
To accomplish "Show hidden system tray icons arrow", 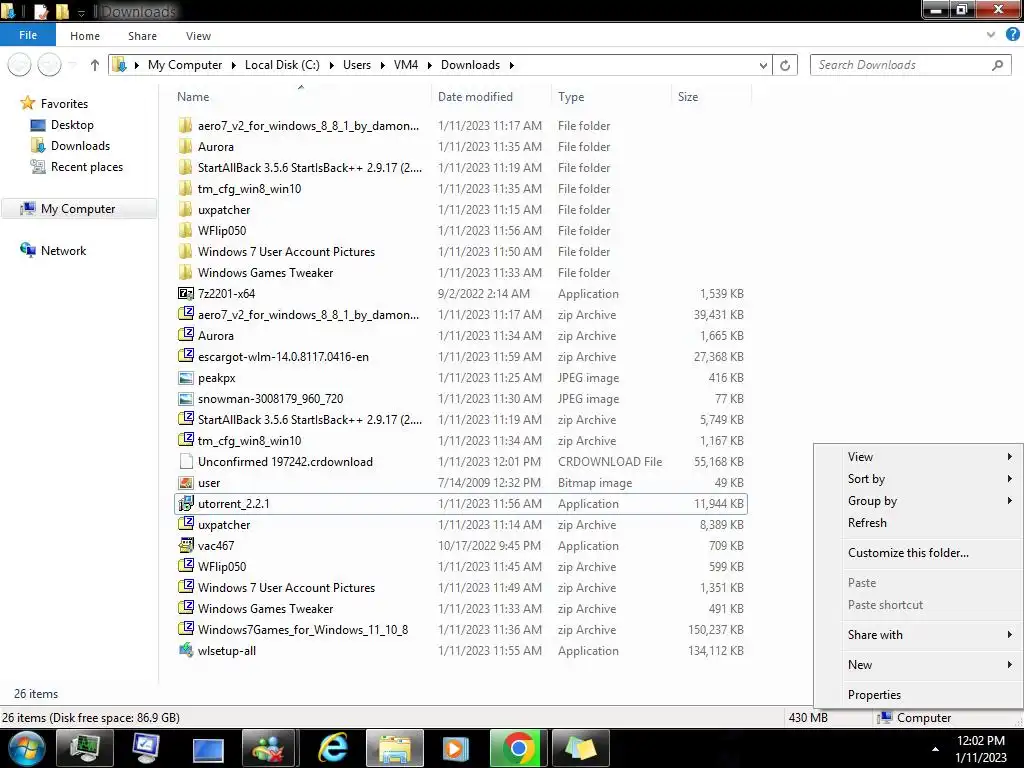I will click(935, 749).
